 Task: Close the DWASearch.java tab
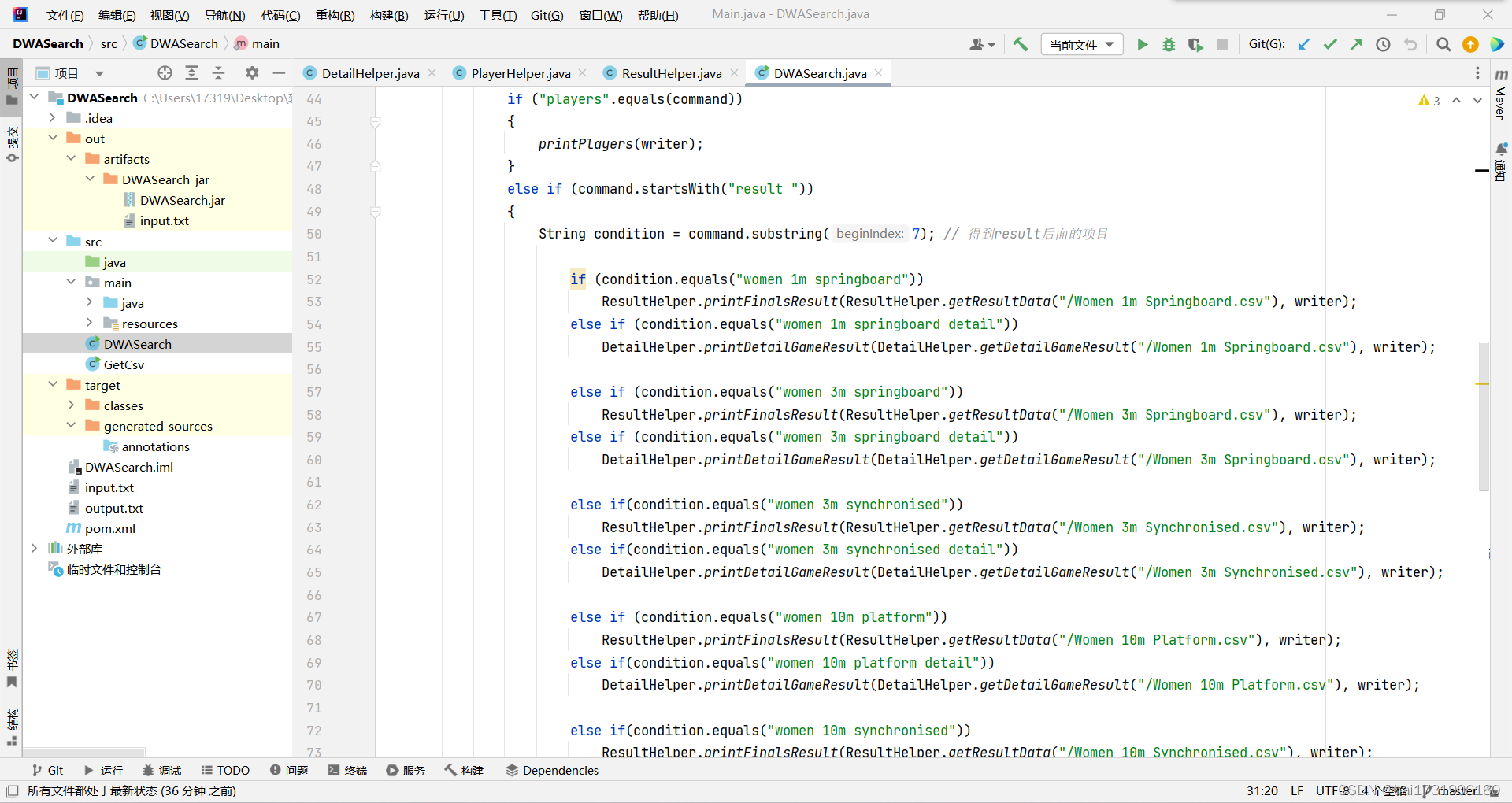pos(878,72)
